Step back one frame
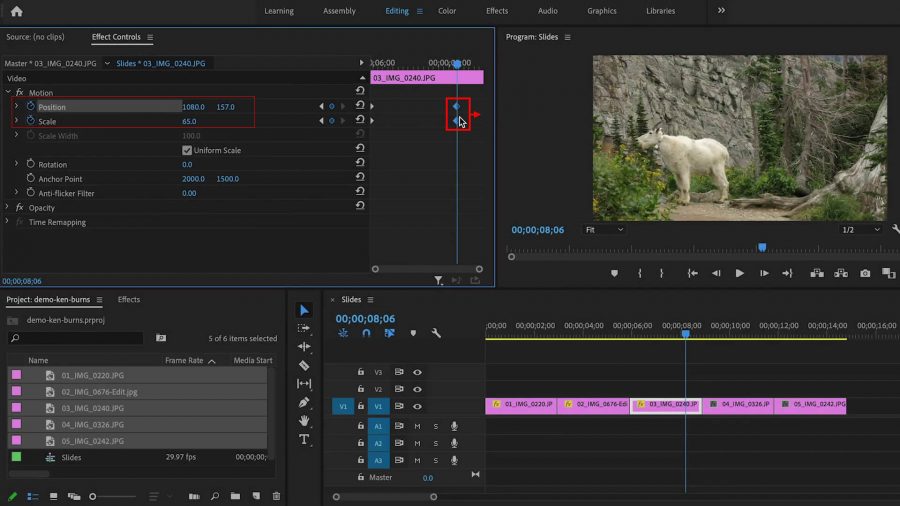Viewport: 900px width, 506px height. (x=716, y=274)
